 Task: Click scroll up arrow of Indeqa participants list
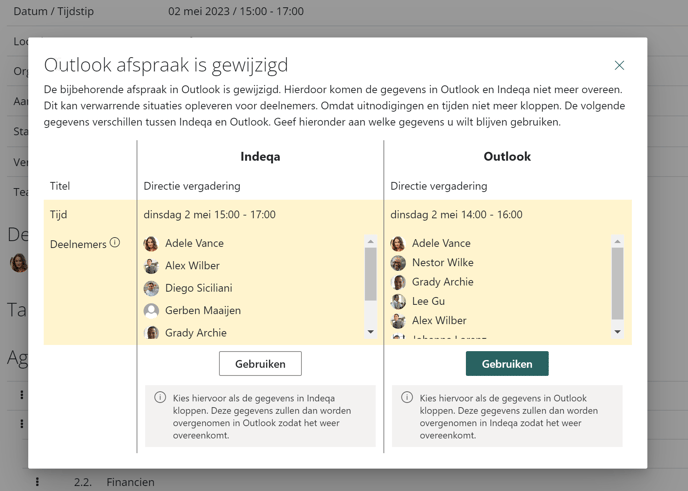[371, 241]
